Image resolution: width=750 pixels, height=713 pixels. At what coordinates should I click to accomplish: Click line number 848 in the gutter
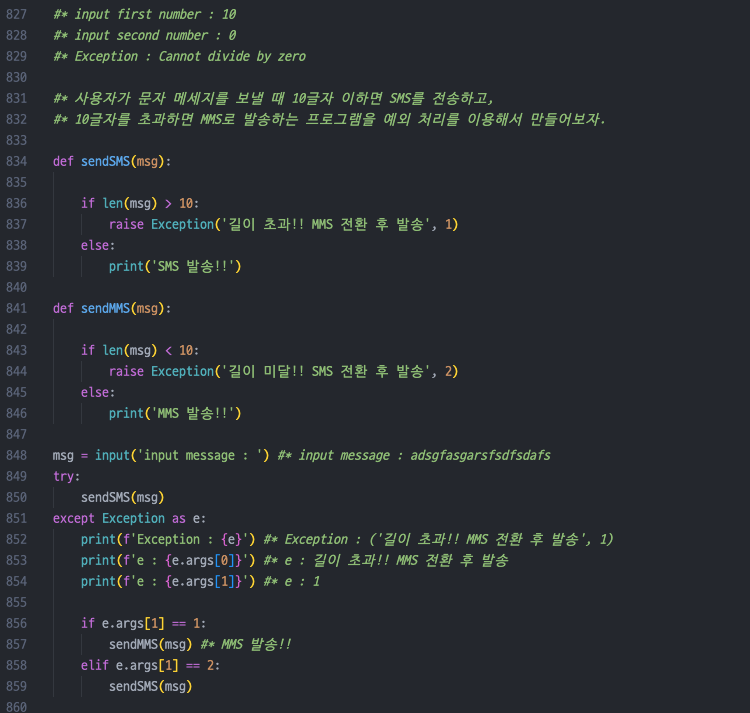tap(16, 455)
